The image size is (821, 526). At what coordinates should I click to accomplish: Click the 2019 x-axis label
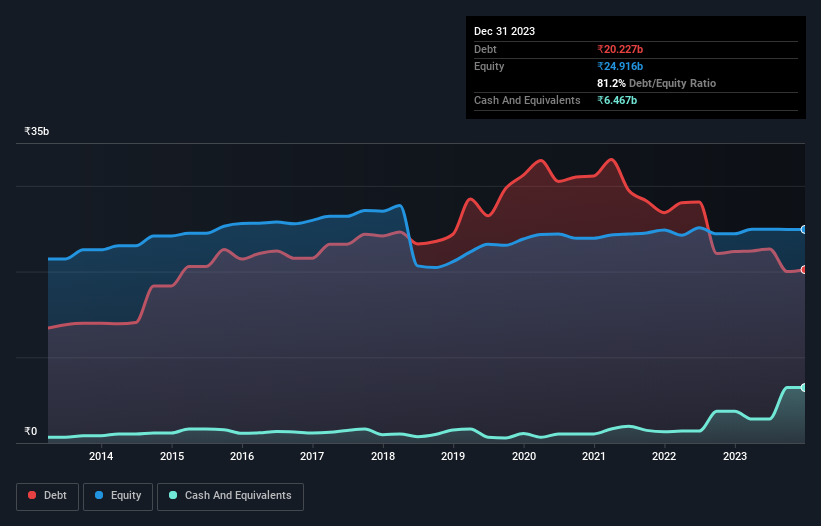pos(453,456)
